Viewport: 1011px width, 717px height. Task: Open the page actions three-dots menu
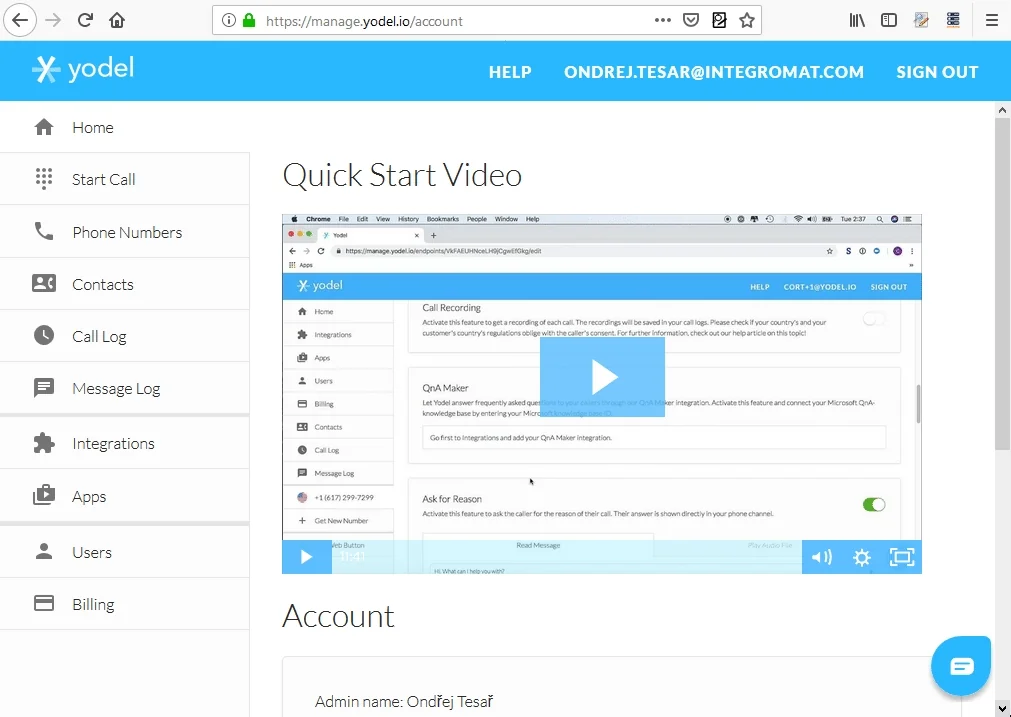click(662, 21)
